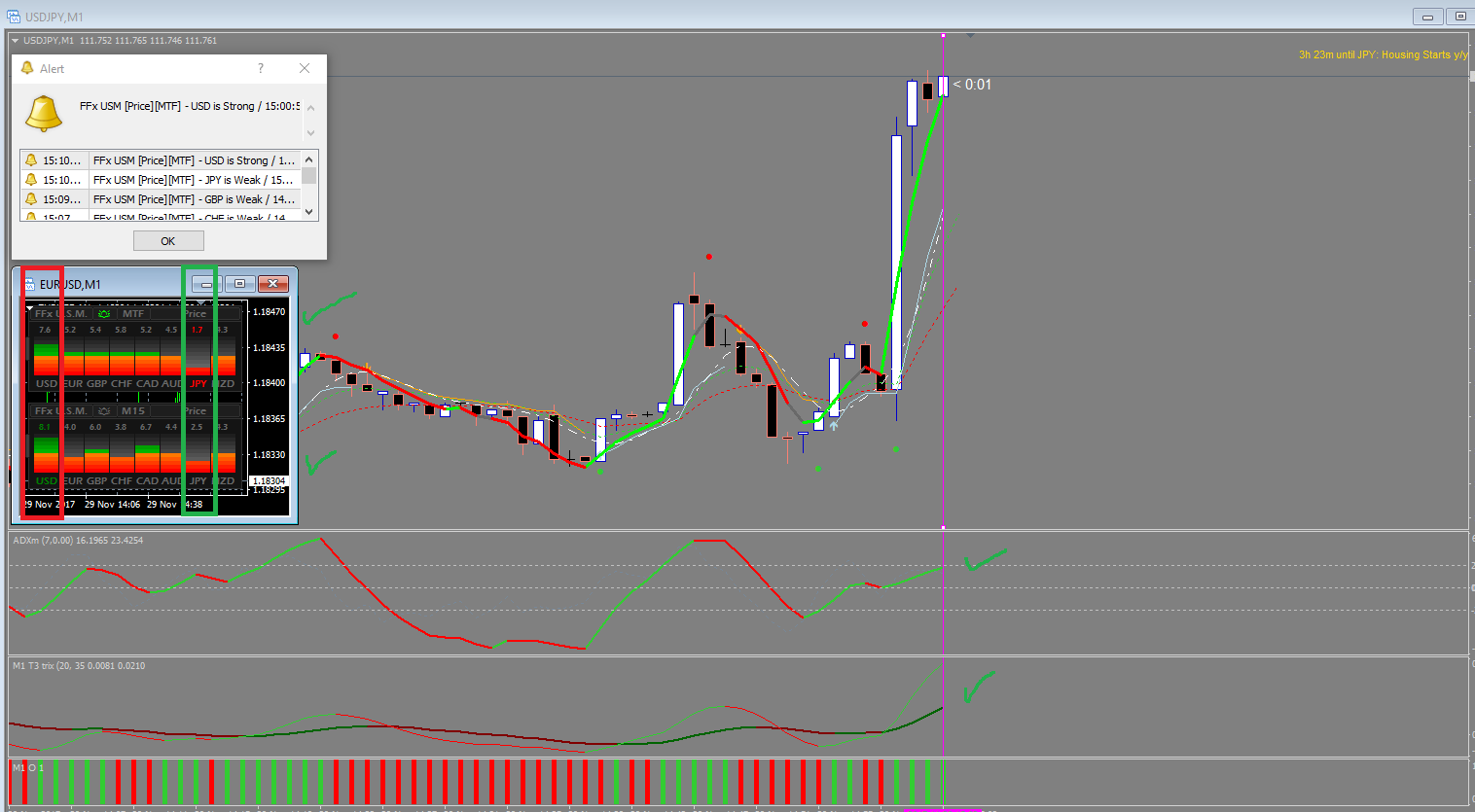
Task: Click CAD label in the MTF panel
Action: coord(147,384)
